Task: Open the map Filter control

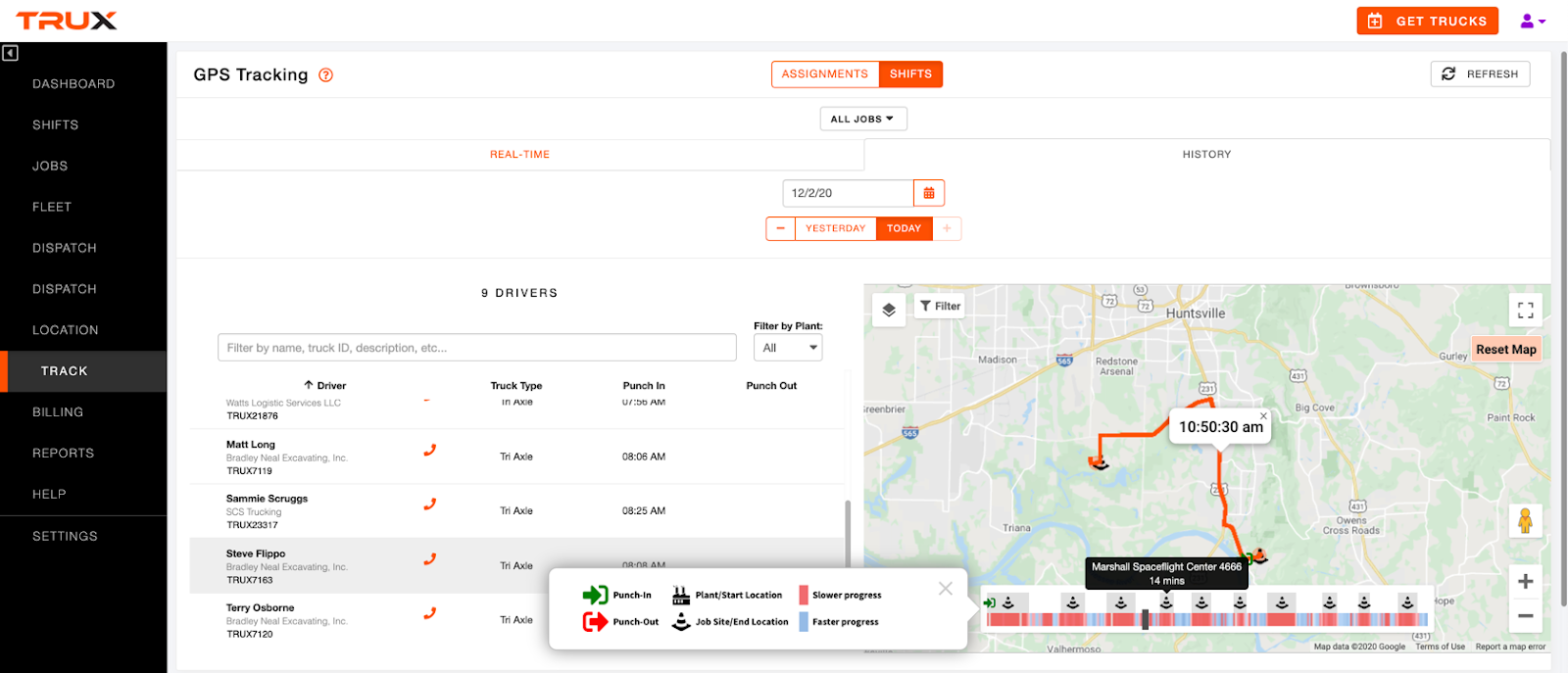Action: (x=940, y=306)
